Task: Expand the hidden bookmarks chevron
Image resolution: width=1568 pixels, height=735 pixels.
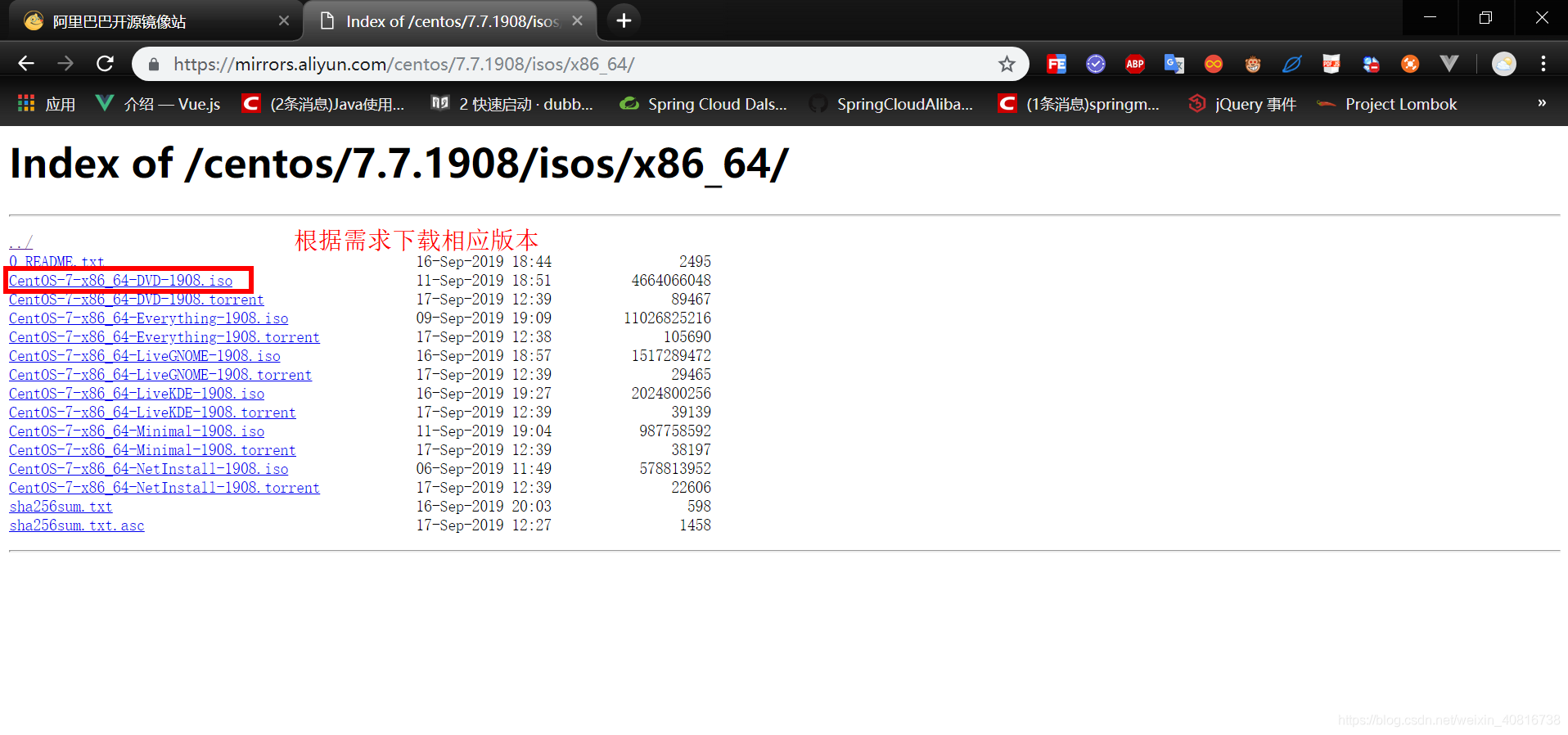Action: pyautogui.click(x=1542, y=103)
